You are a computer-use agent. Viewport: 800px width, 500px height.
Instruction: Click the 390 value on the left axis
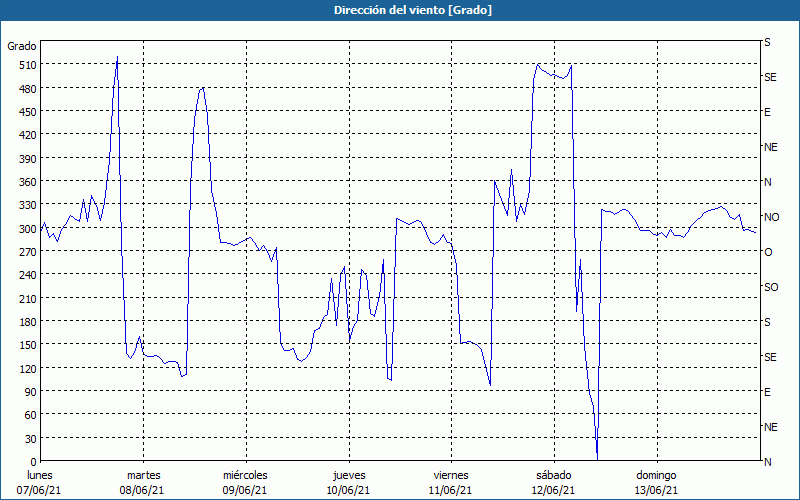(x=28, y=159)
